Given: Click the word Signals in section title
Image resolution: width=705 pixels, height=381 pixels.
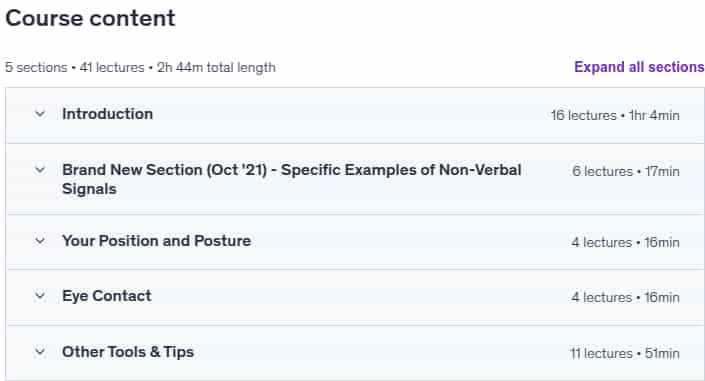Looking at the screenshot, I should point(89,189).
